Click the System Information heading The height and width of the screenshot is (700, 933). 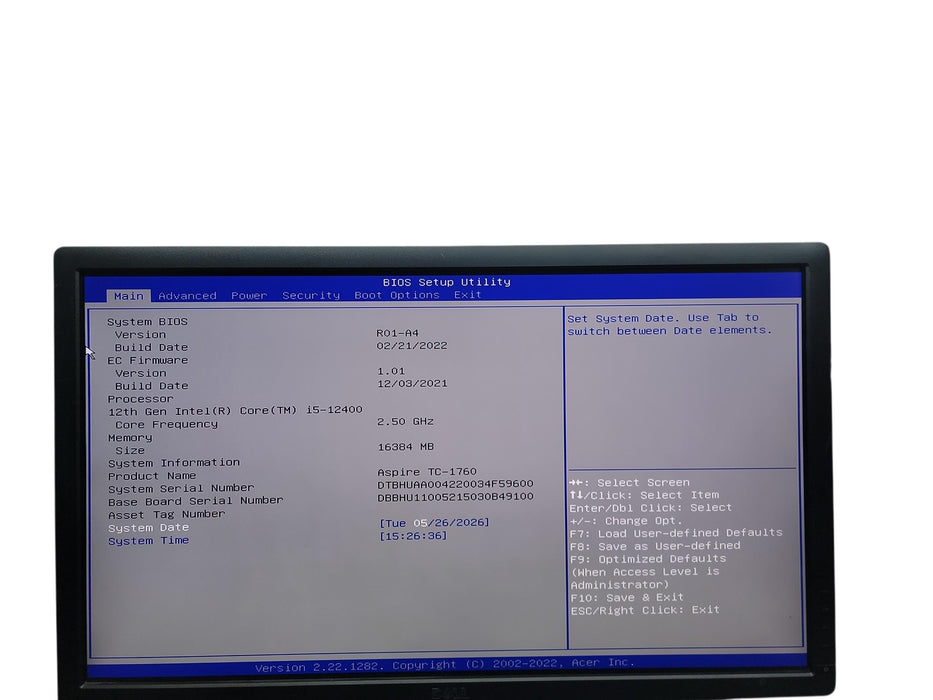(174, 463)
